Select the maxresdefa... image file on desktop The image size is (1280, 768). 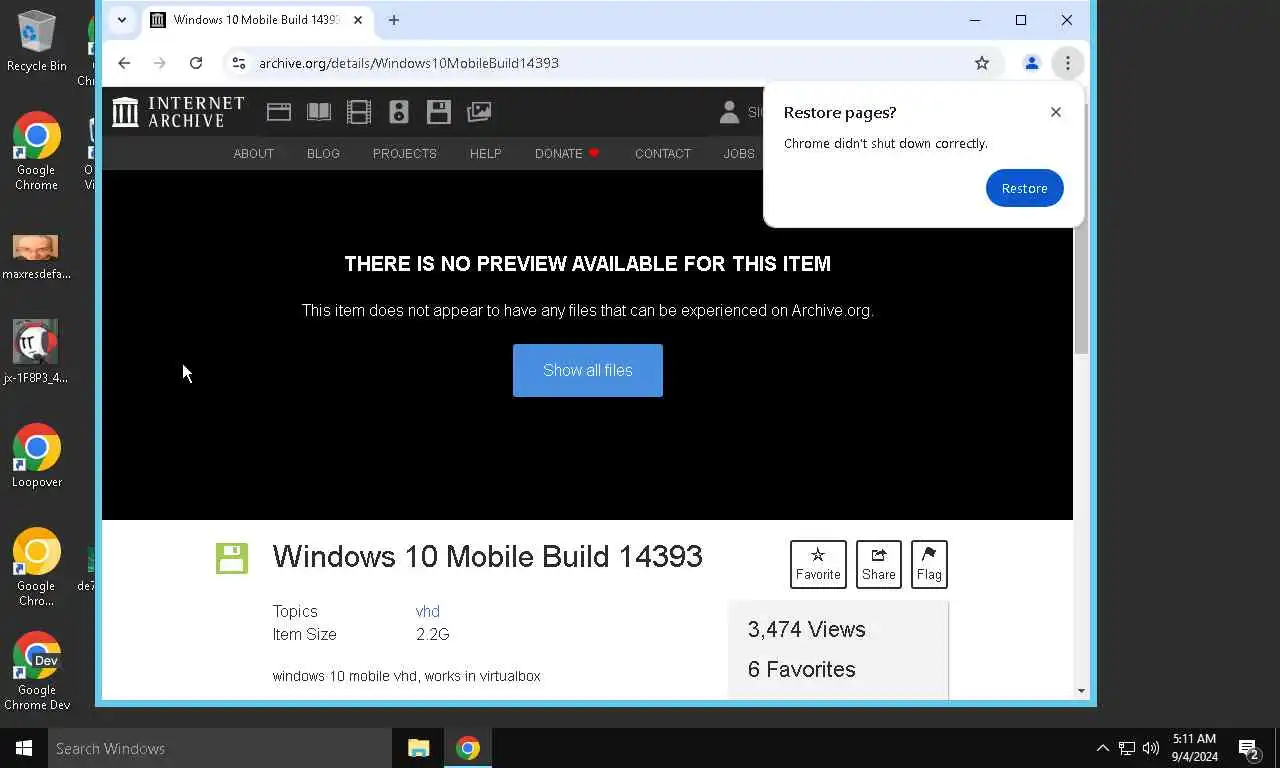pyautogui.click(x=36, y=257)
